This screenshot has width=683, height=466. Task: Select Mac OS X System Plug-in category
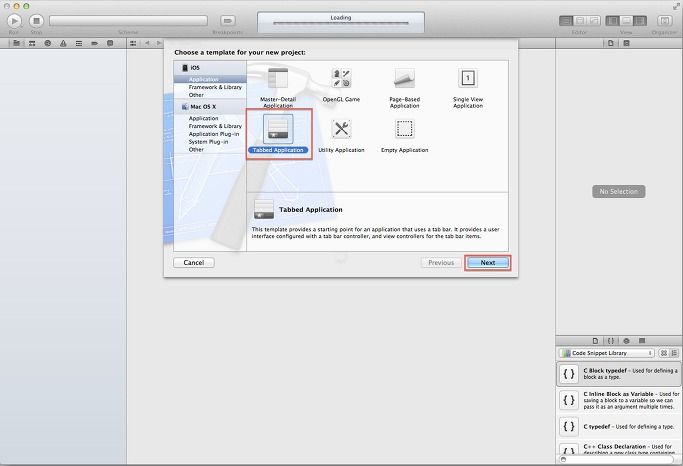click(210, 142)
